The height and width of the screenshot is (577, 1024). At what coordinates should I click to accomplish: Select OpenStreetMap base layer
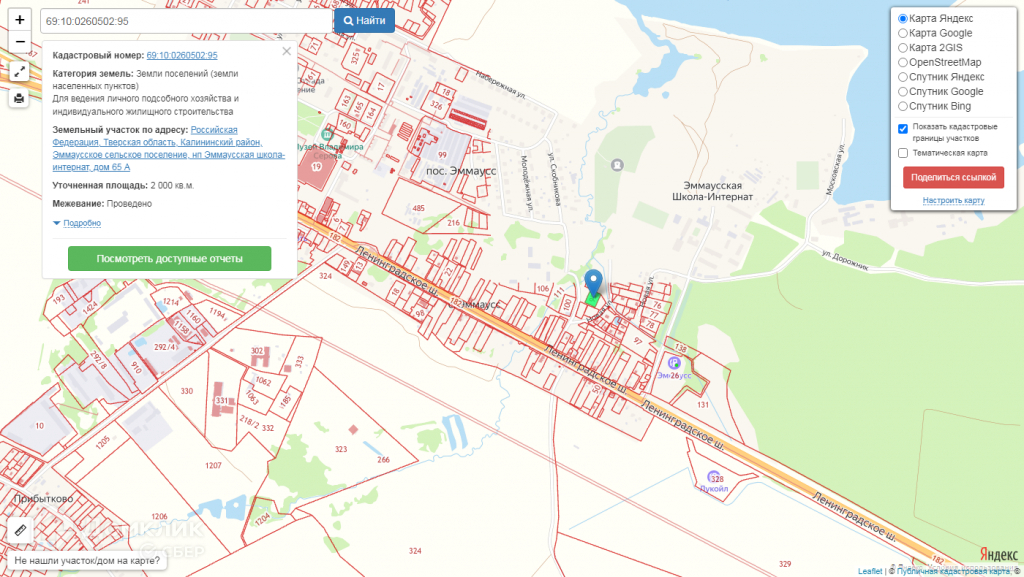click(x=903, y=62)
